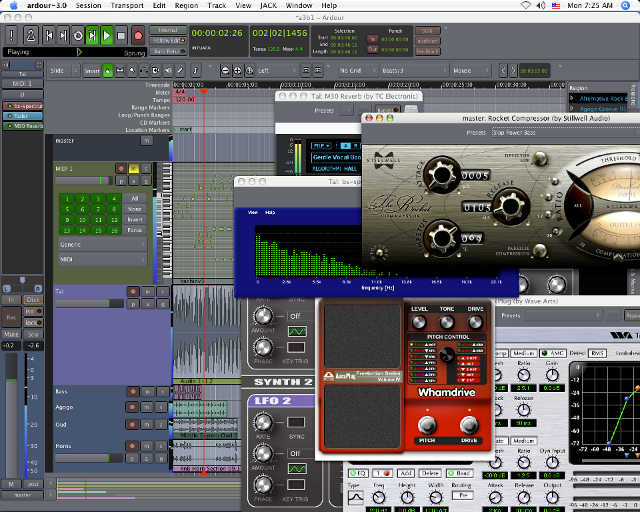Select the audition speaker tool
The image size is (640, 512).
[168, 71]
